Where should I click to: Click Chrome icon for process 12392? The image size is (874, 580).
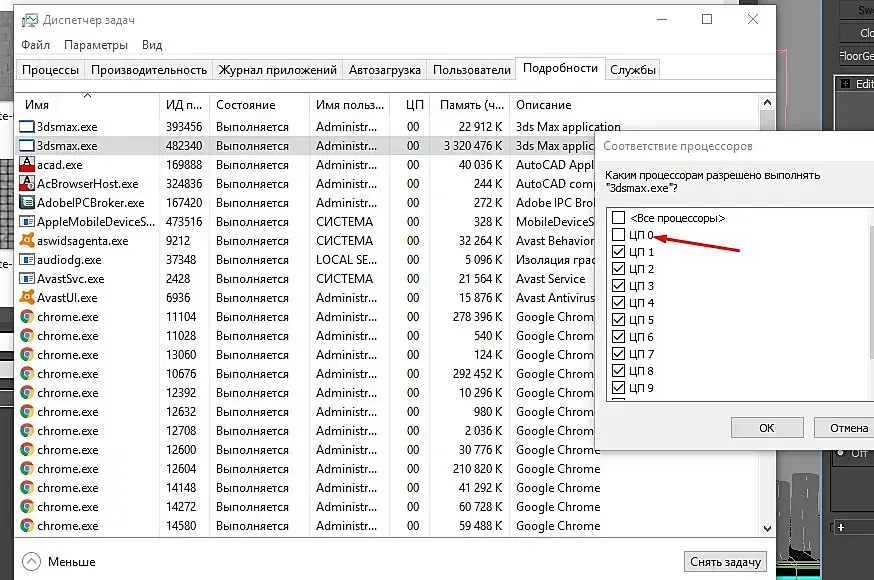coord(27,392)
